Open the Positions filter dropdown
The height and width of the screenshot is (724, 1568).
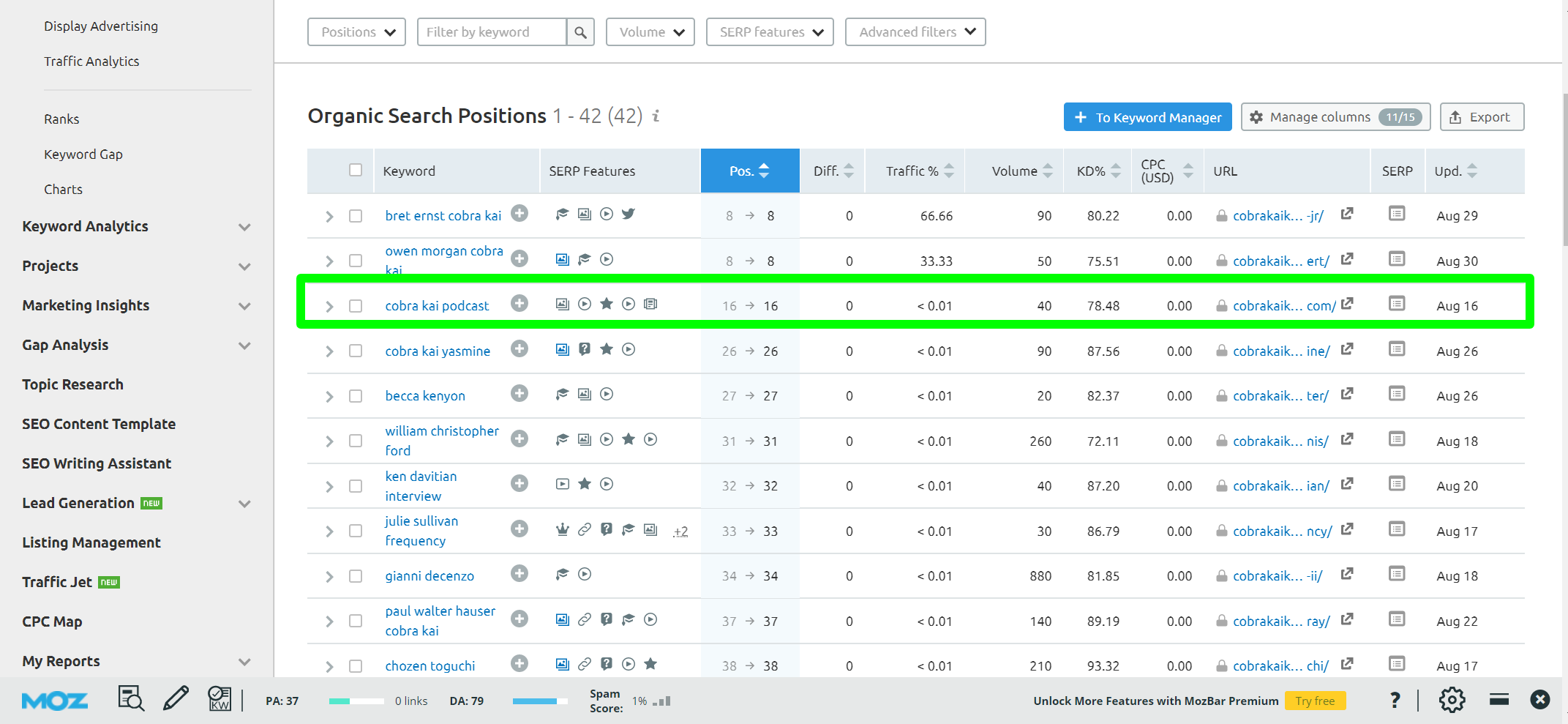(357, 32)
